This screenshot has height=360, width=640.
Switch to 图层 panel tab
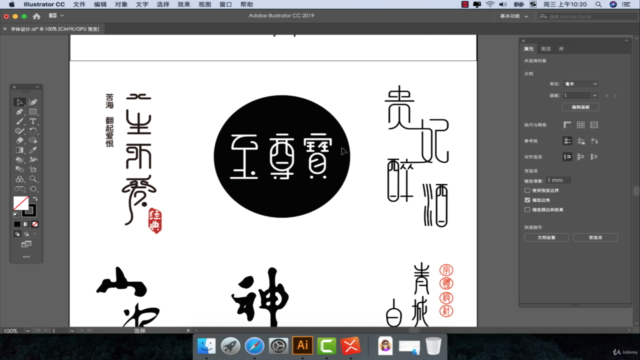click(546, 49)
